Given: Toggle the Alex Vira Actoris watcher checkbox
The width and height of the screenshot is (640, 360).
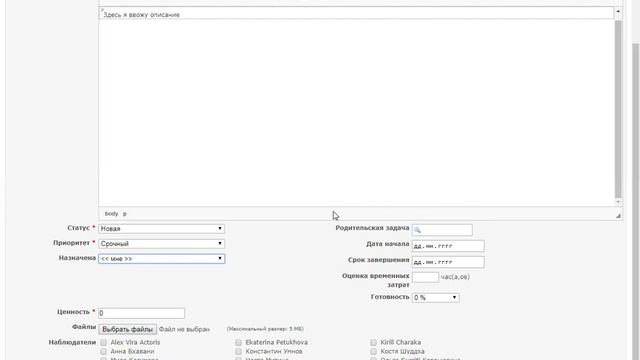Looking at the screenshot, I should coord(104,342).
